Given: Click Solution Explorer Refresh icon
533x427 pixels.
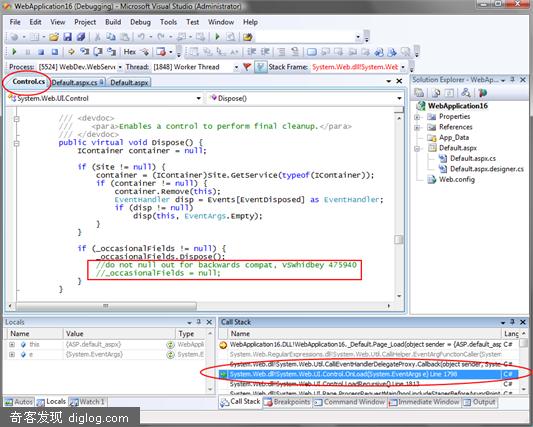Looking at the screenshot, I should pyautogui.click(x=450, y=93).
